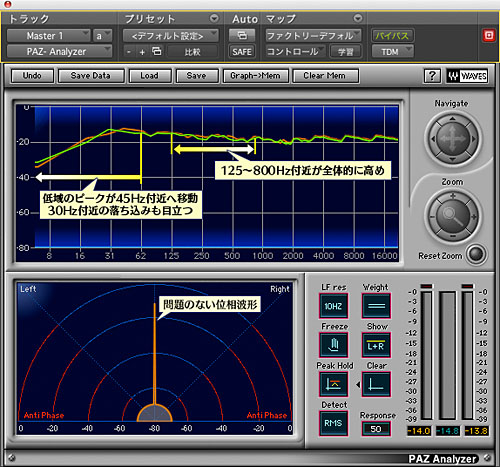Open help with the question mark icon
500x467 pixels.
point(432,76)
